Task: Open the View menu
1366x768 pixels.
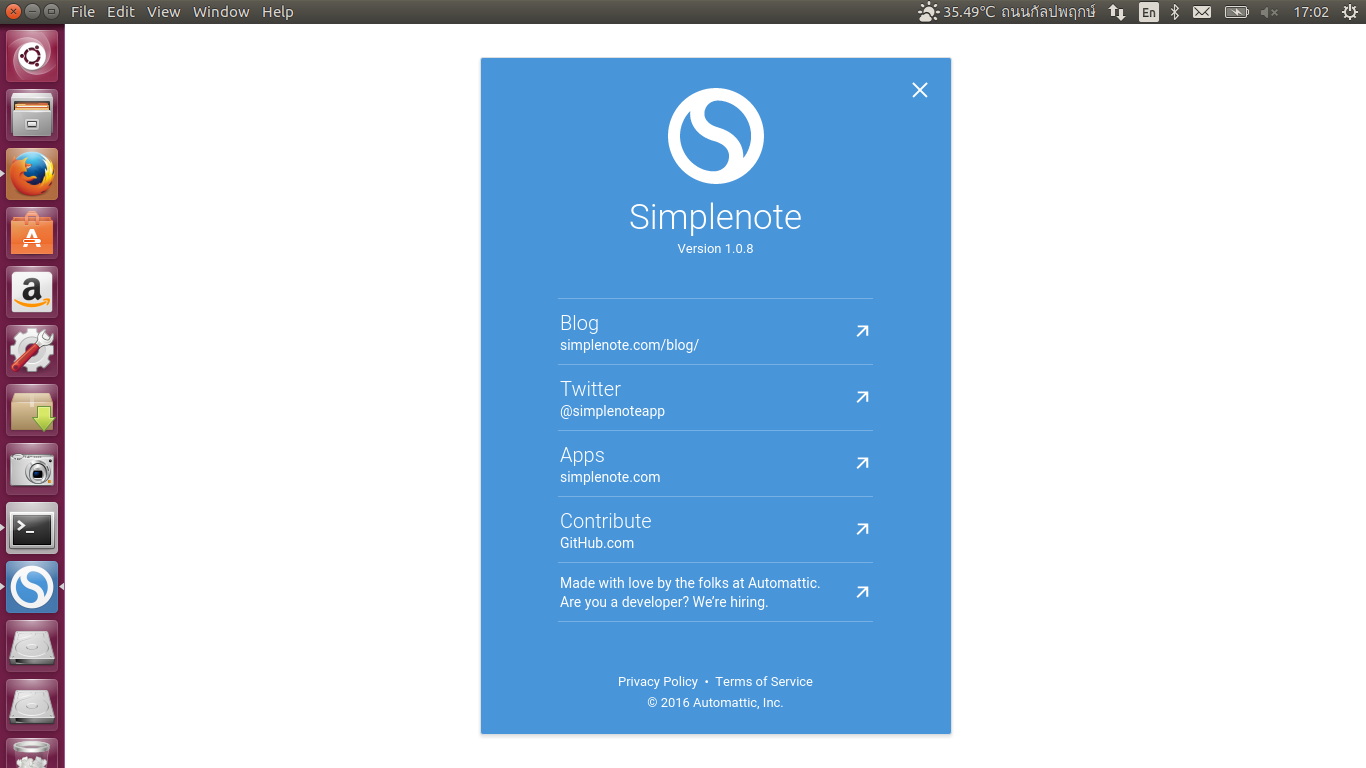Action: click(x=164, y=12)
